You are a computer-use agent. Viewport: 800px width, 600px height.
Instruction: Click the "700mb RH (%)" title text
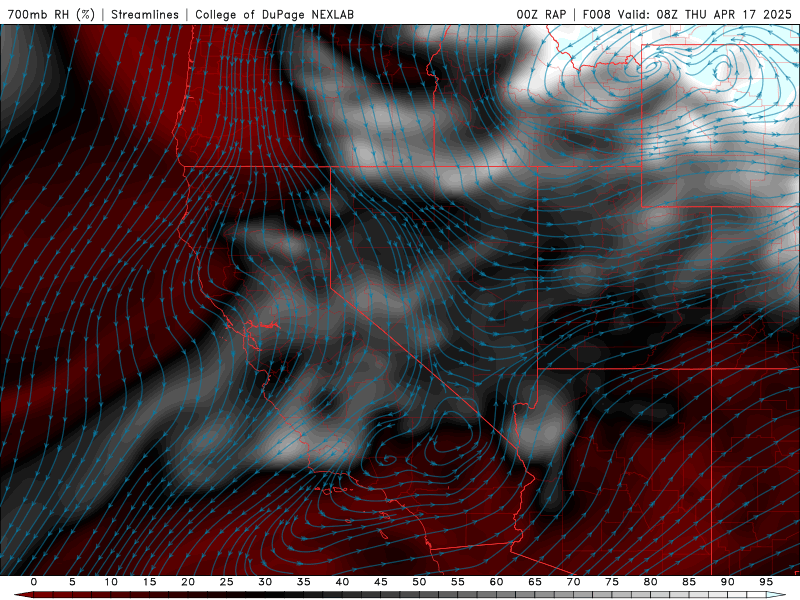[51, 14]
